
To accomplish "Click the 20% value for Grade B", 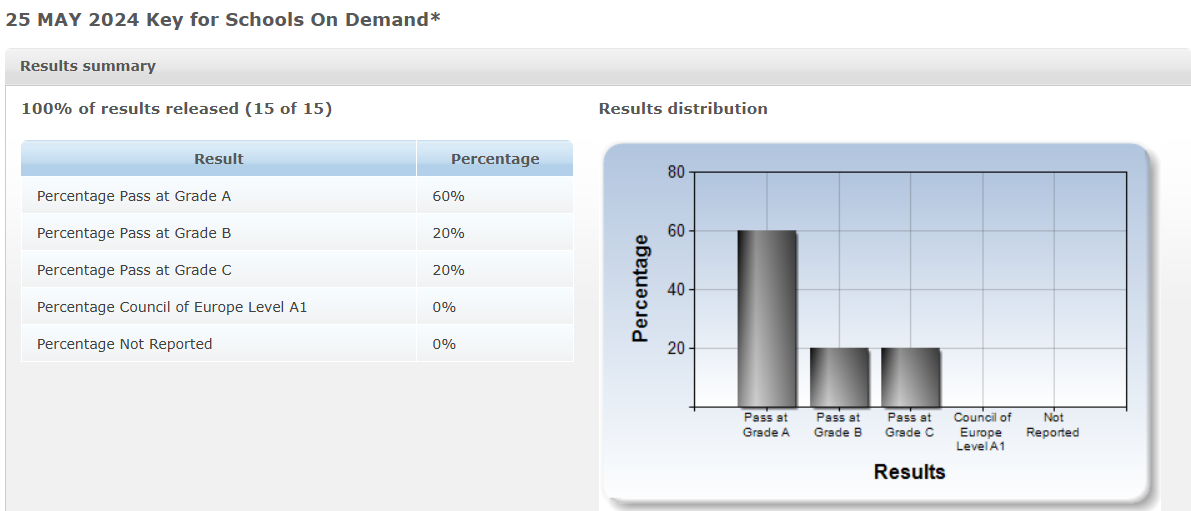I will [448, 233].
